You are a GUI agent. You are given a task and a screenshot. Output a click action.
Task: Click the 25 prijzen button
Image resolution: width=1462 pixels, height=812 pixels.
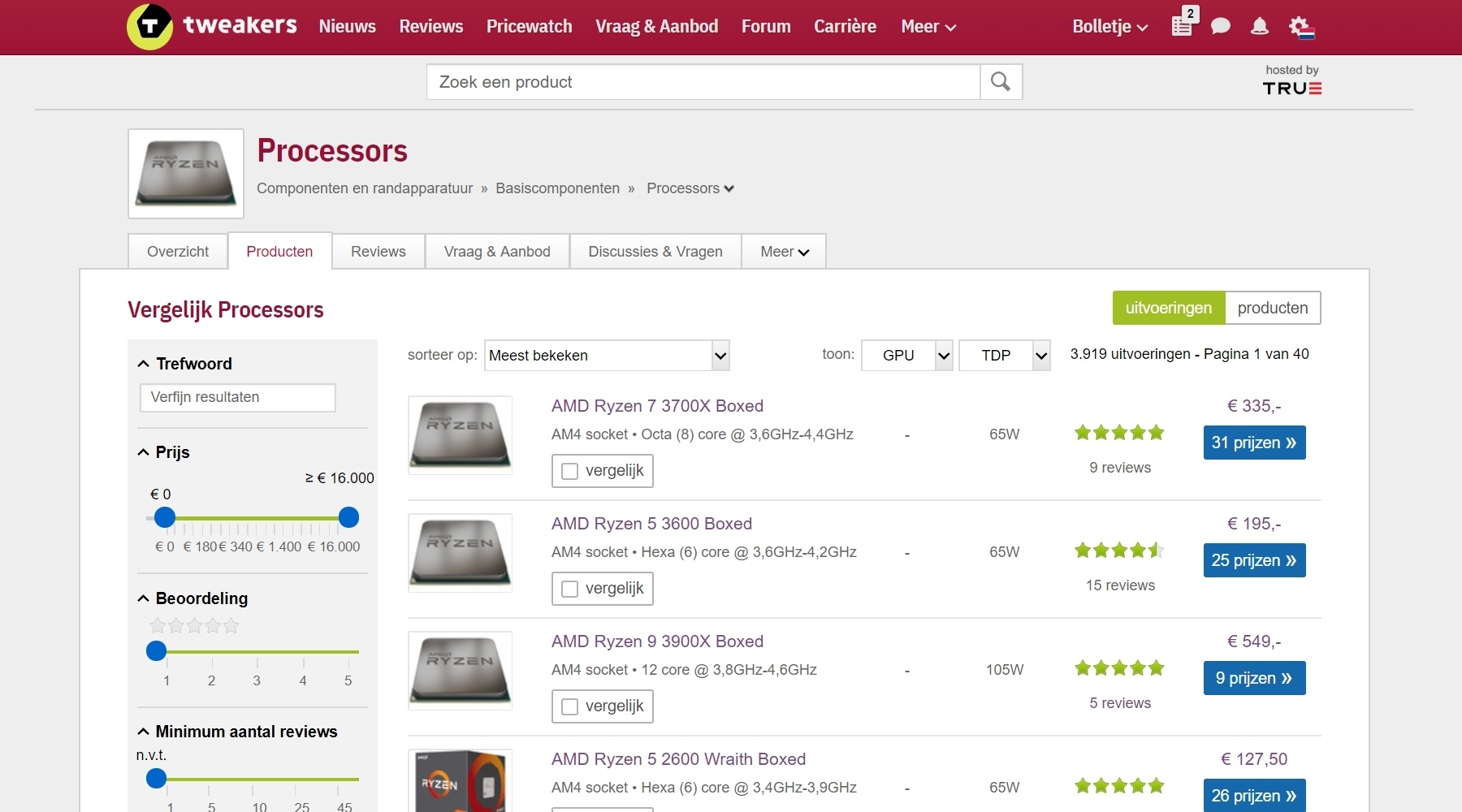(1254, 560)
